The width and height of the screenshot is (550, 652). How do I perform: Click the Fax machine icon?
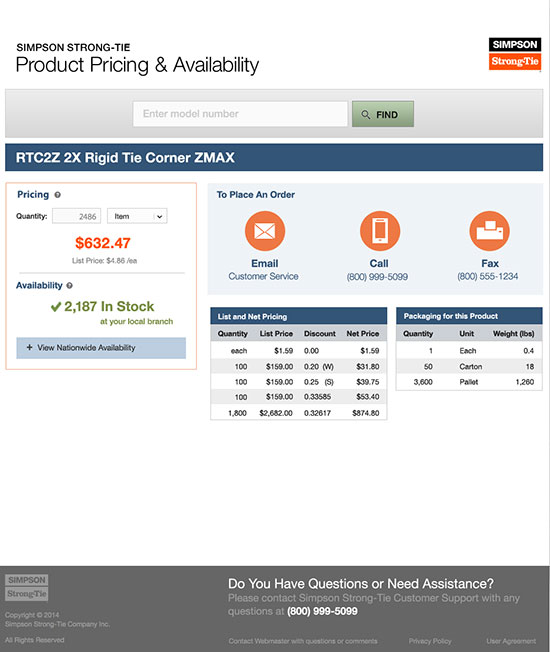[x=489, y=231]
